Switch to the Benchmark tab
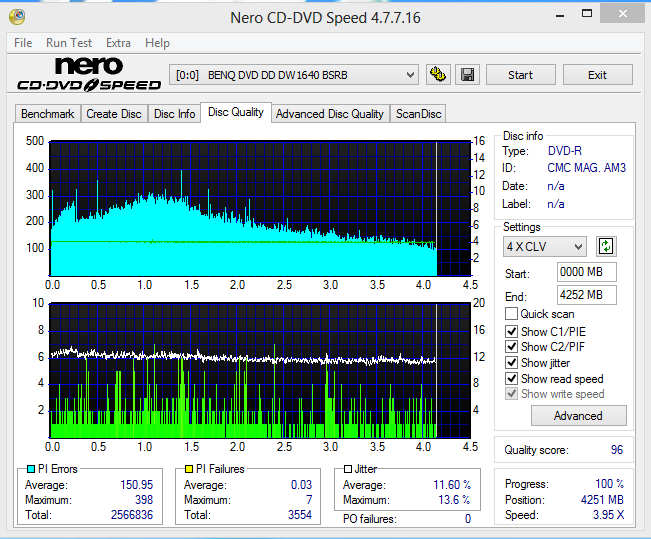This screenshot has width=651, height=539. click(47, 114)
